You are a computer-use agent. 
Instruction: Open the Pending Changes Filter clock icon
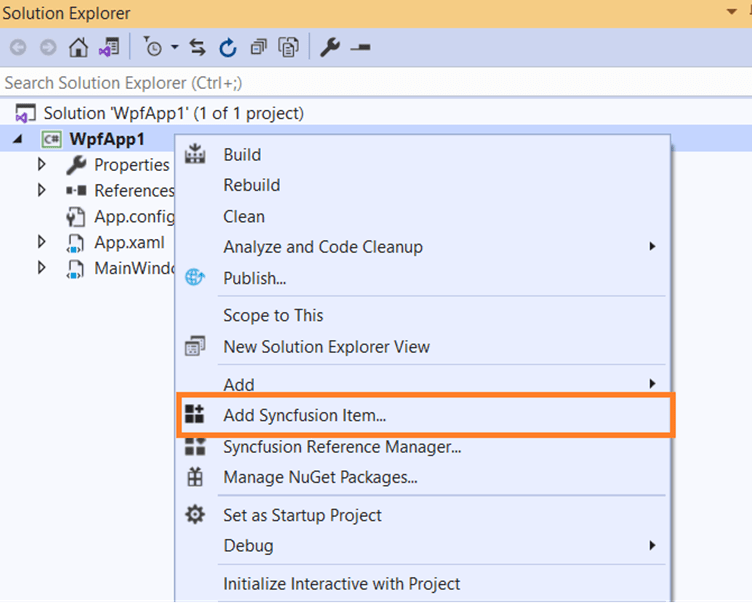click(153, 47)
